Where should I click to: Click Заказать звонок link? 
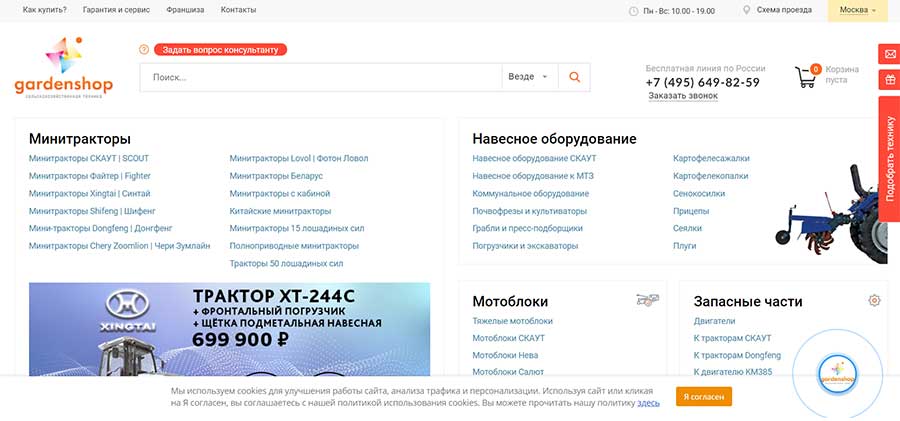(x=683, y=96)
